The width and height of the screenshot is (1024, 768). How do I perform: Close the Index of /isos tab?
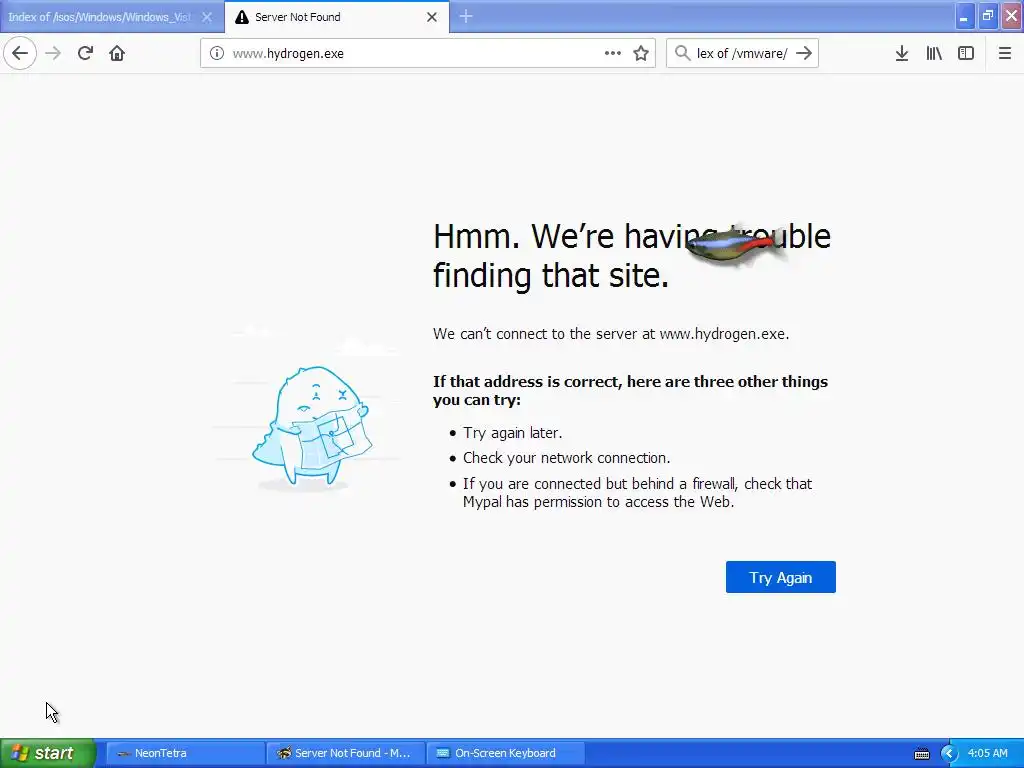pyautogui.click(x=206, y=17)
